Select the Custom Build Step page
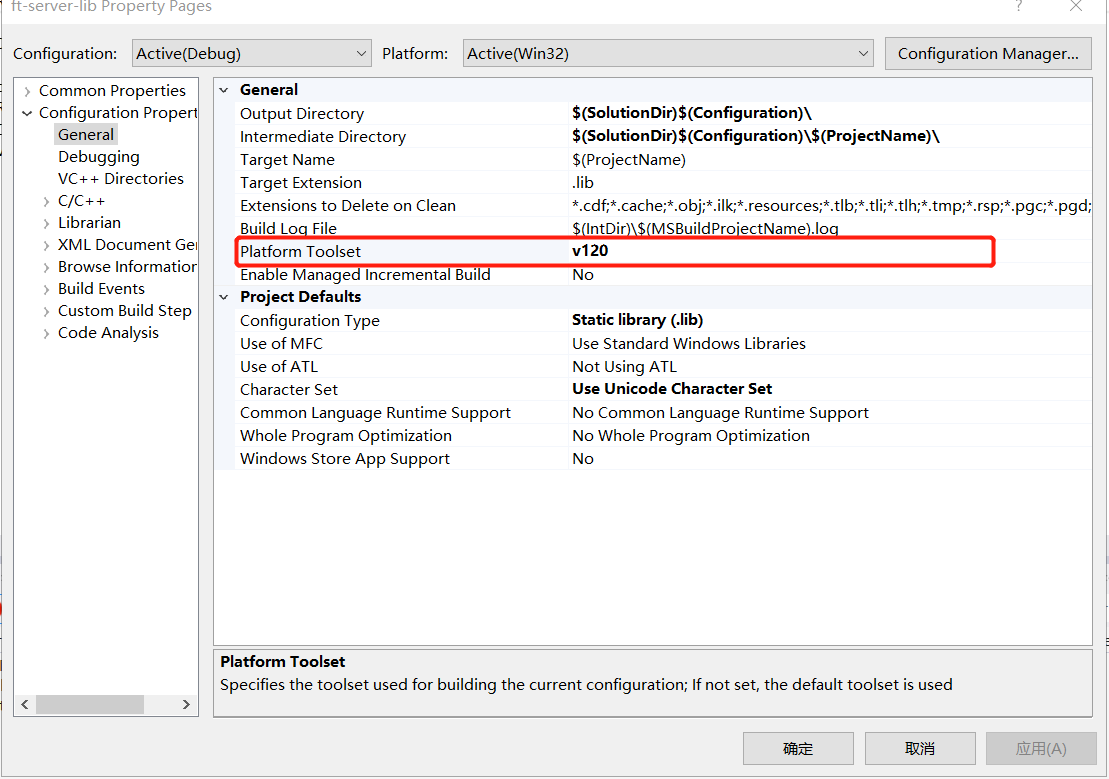 coord(124,310)
